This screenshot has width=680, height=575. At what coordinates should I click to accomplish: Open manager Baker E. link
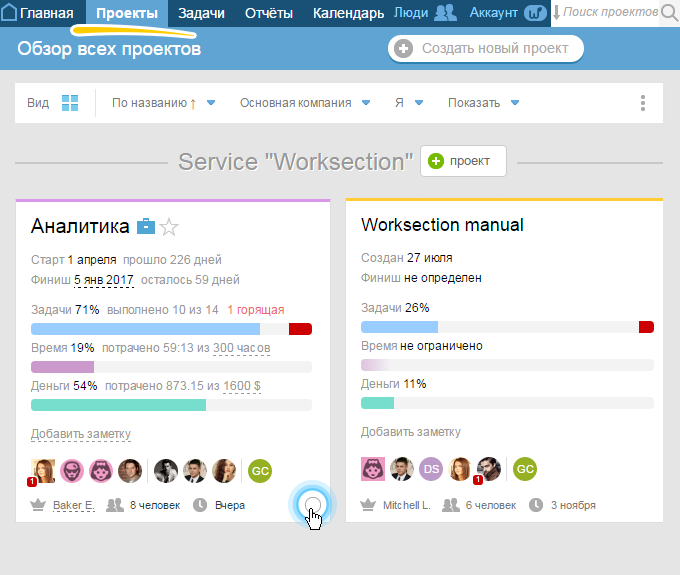[x=74, y=505]
